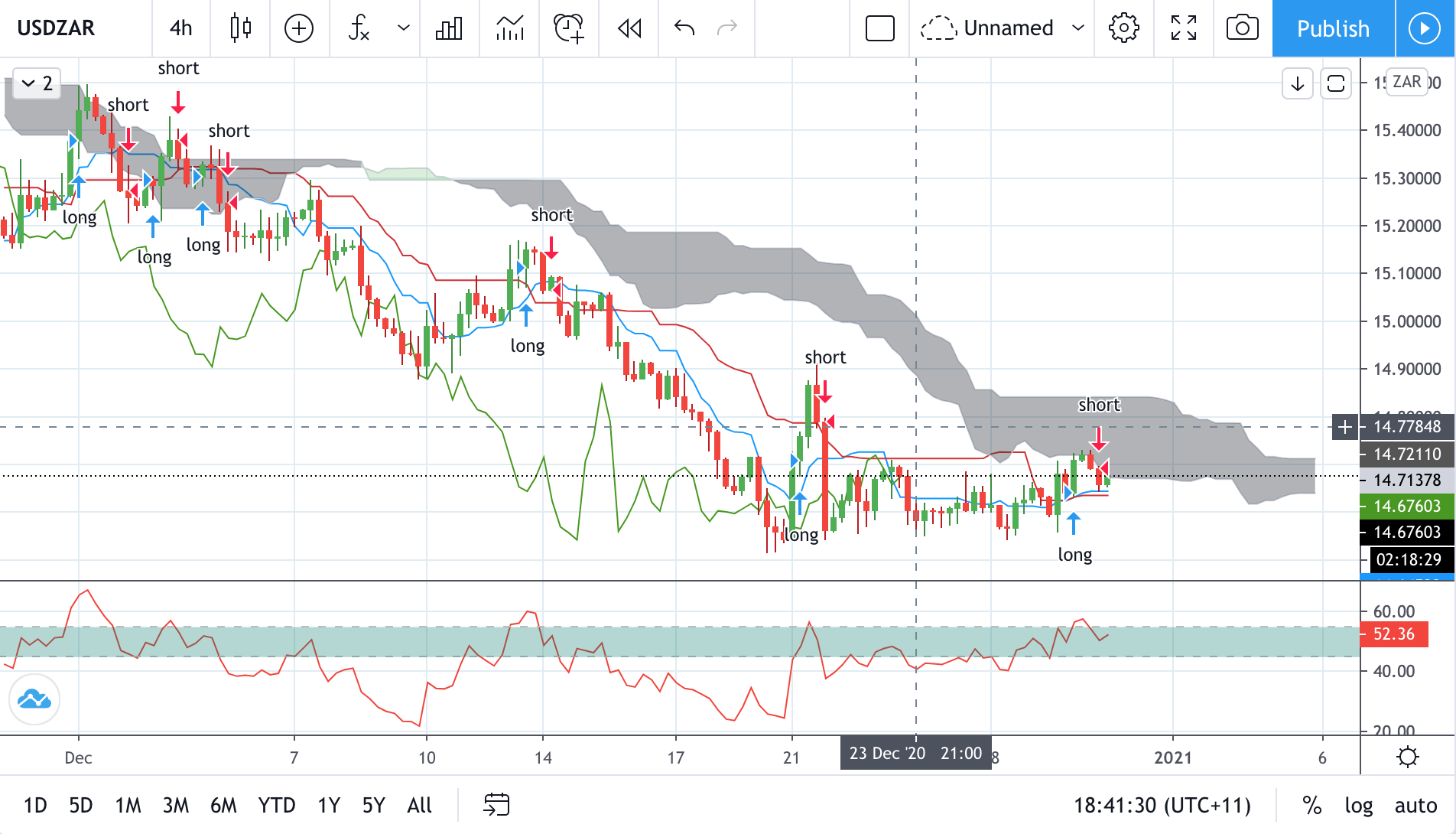
Task: Open the financials bar chart icon
Action: pyautogui.click(x=449, y=28)
